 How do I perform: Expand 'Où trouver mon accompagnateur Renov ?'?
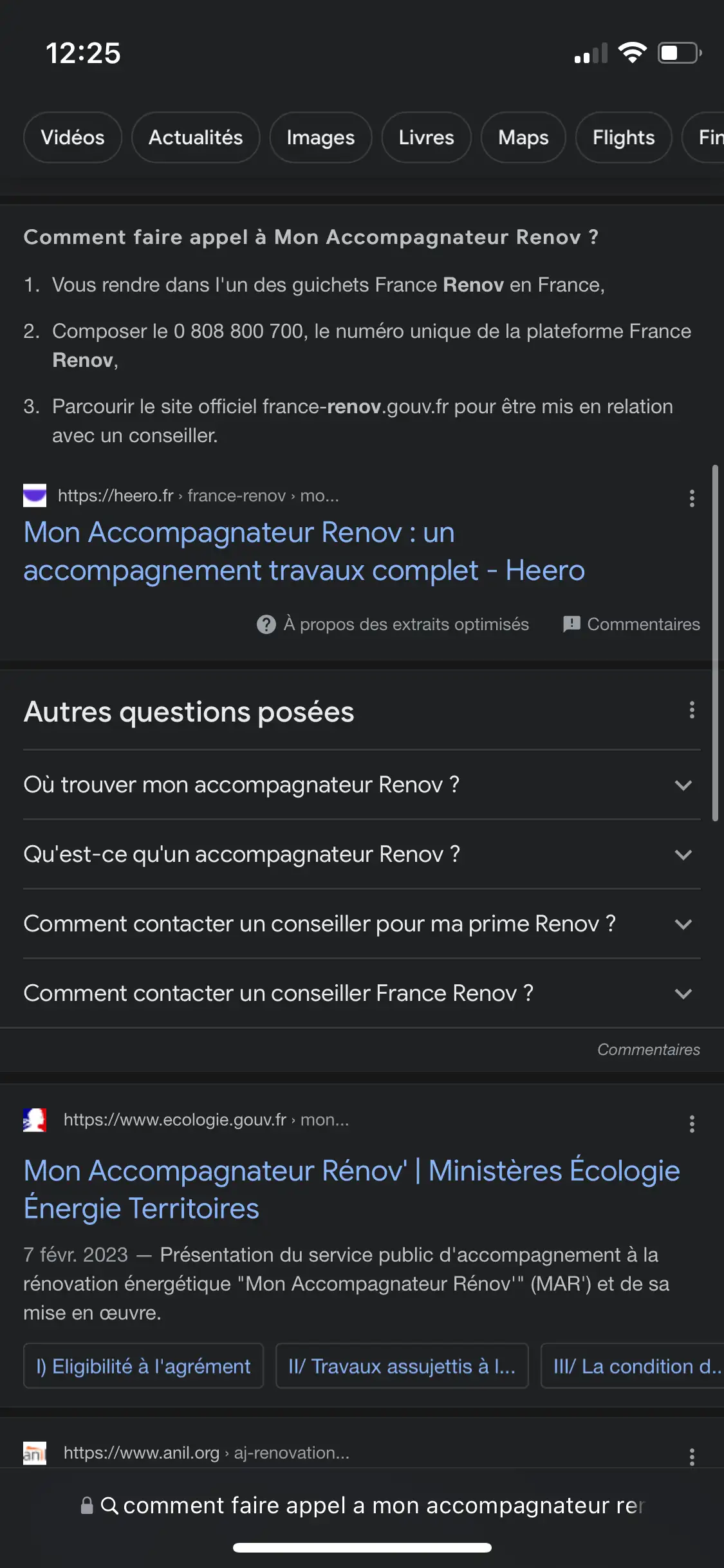pyautogui.click(x=683, y=785)
